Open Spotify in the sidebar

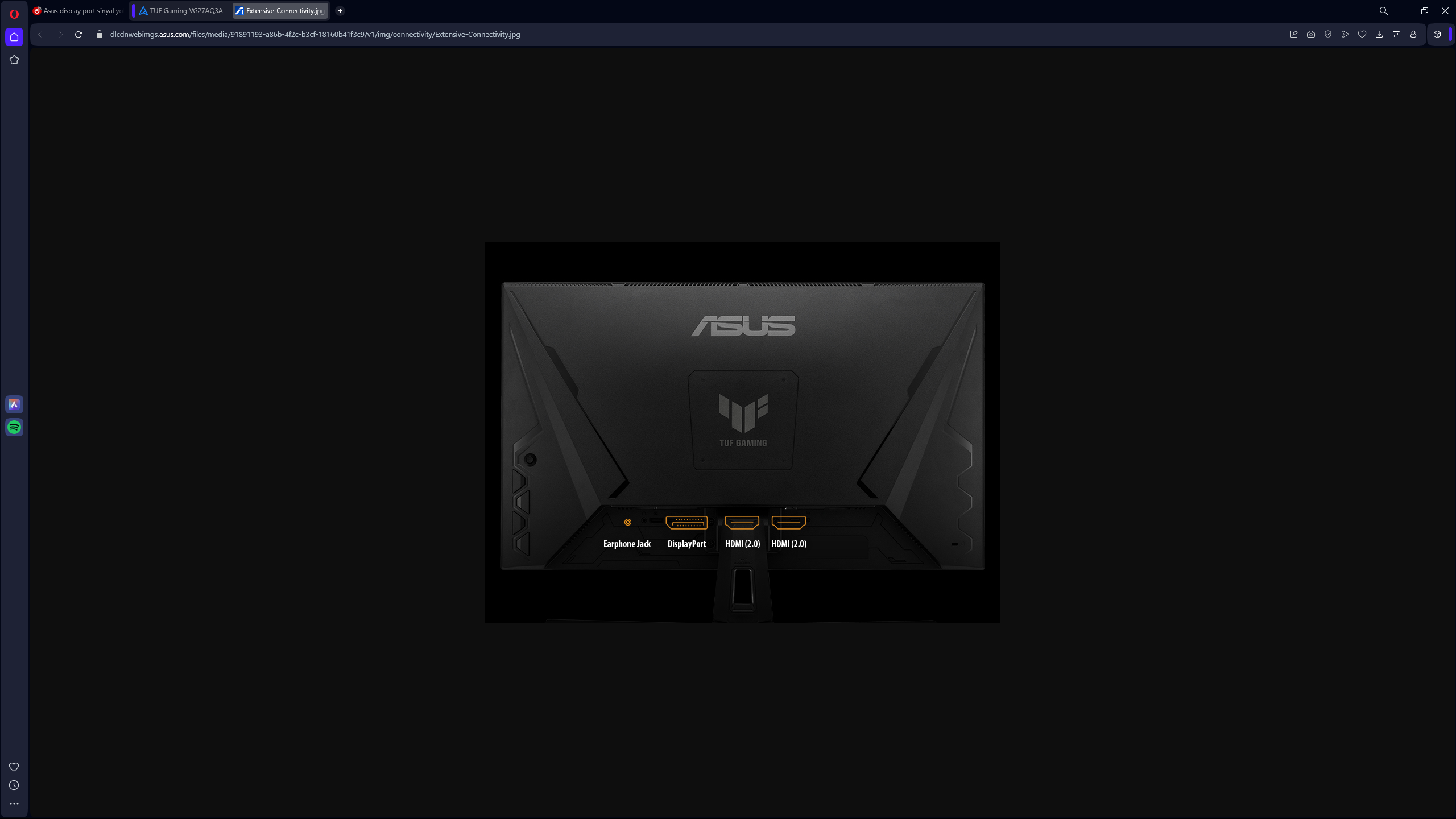click(14, 427)
